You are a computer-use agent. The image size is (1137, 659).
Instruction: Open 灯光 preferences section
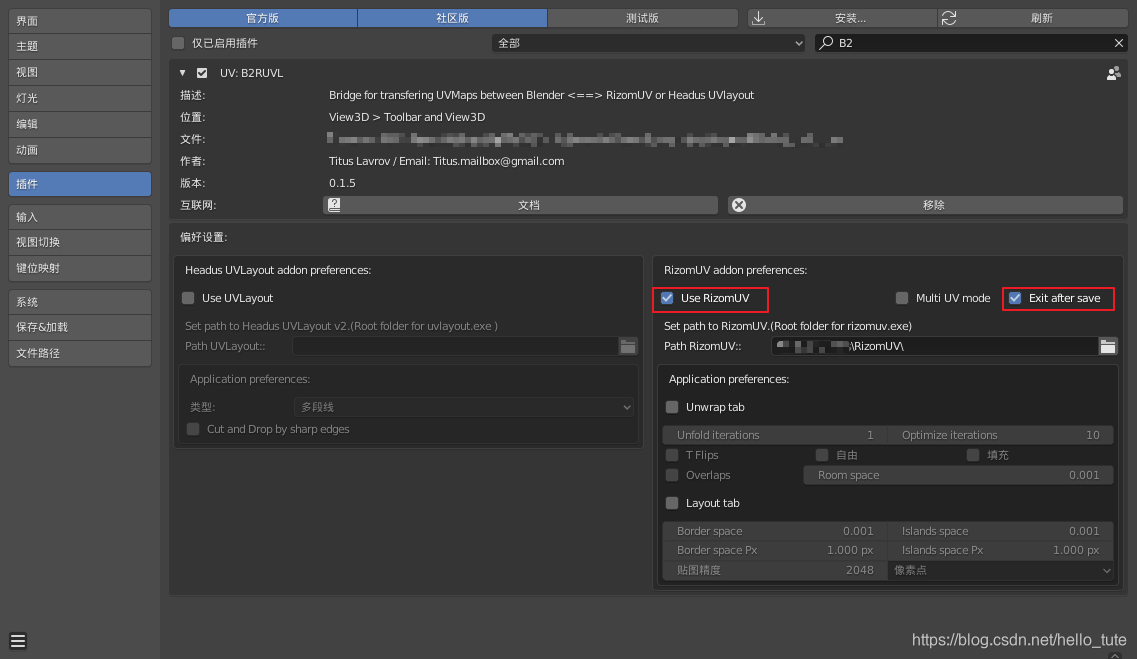[x=80, y=99]
